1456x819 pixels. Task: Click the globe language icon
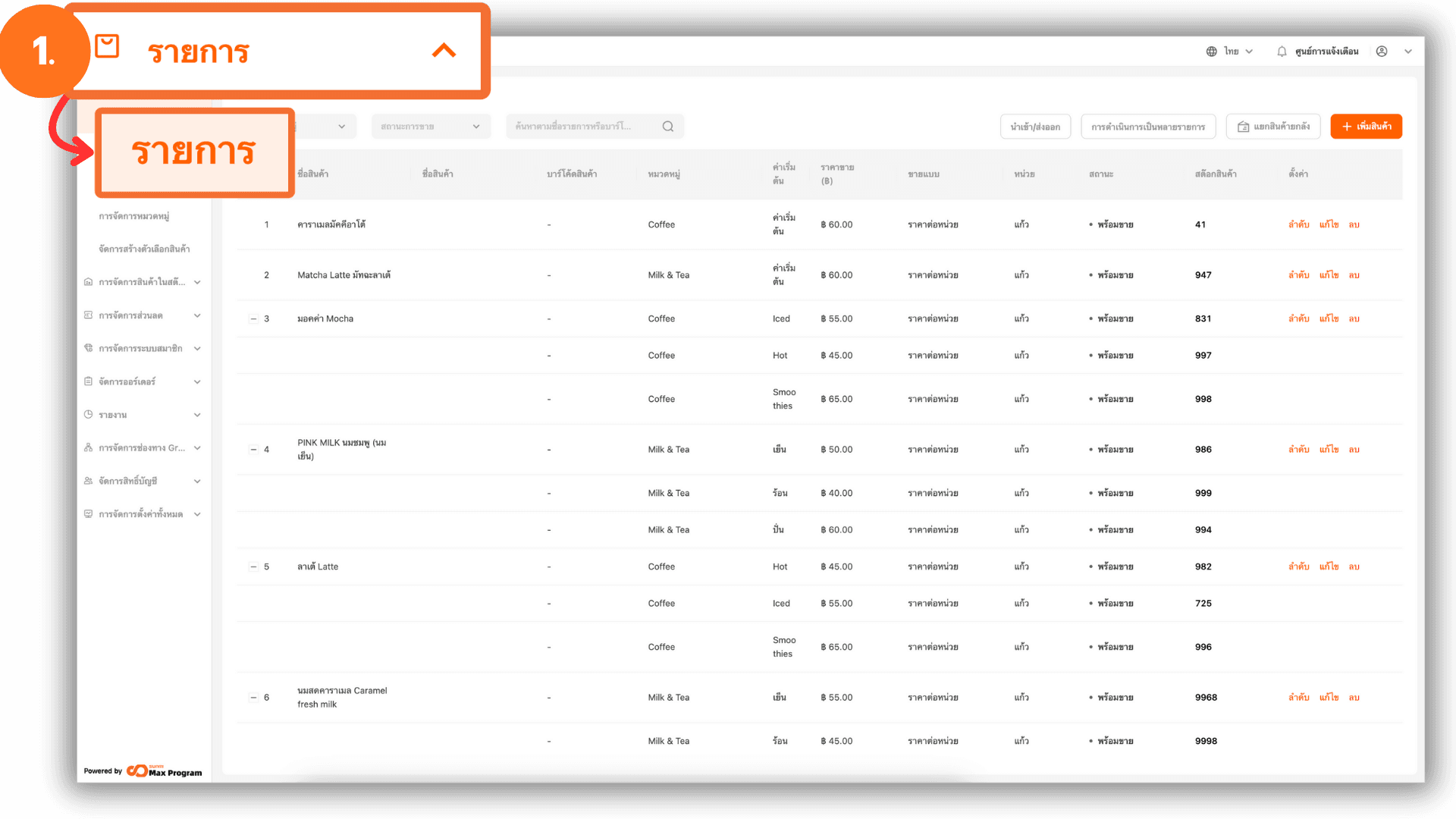coord(1211,52)
